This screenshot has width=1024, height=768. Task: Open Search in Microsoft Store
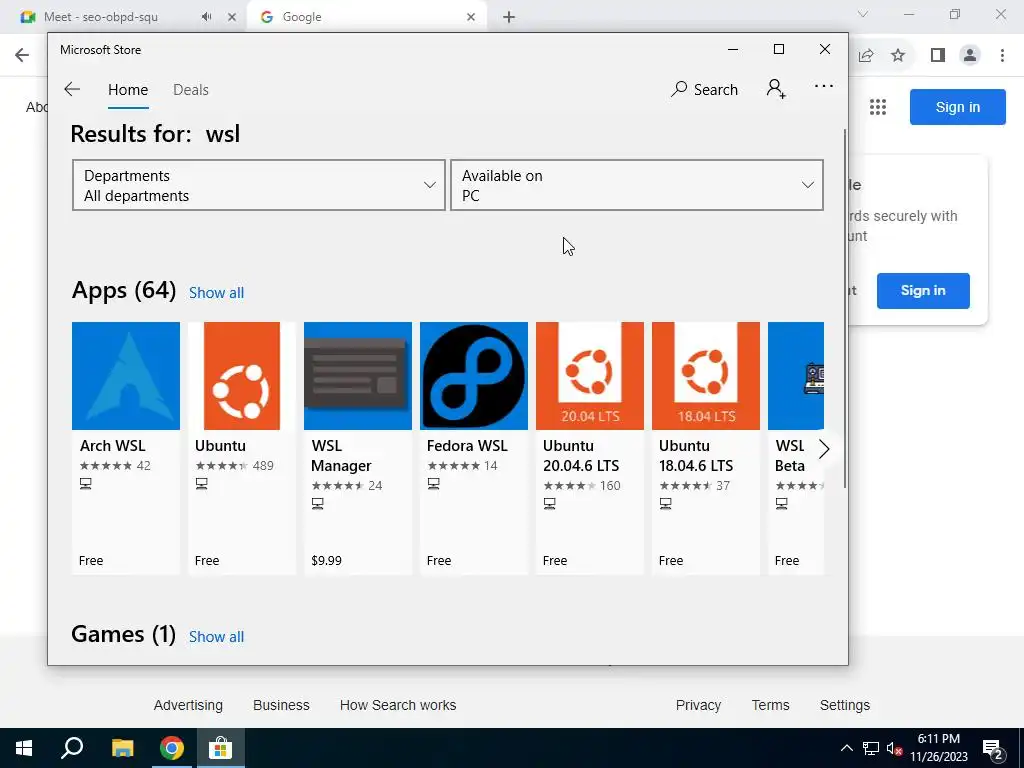(x=704, y=89)
